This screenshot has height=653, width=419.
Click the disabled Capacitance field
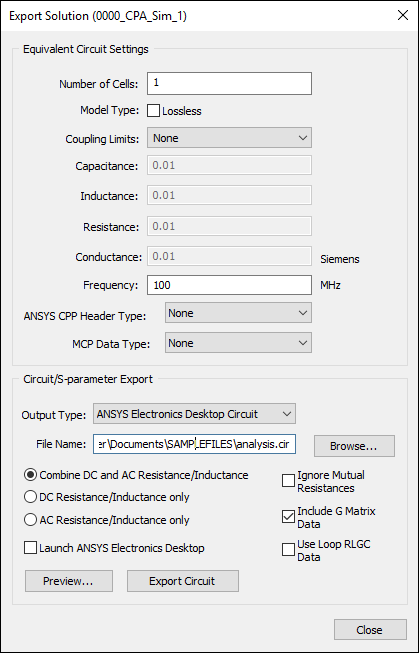229,166
